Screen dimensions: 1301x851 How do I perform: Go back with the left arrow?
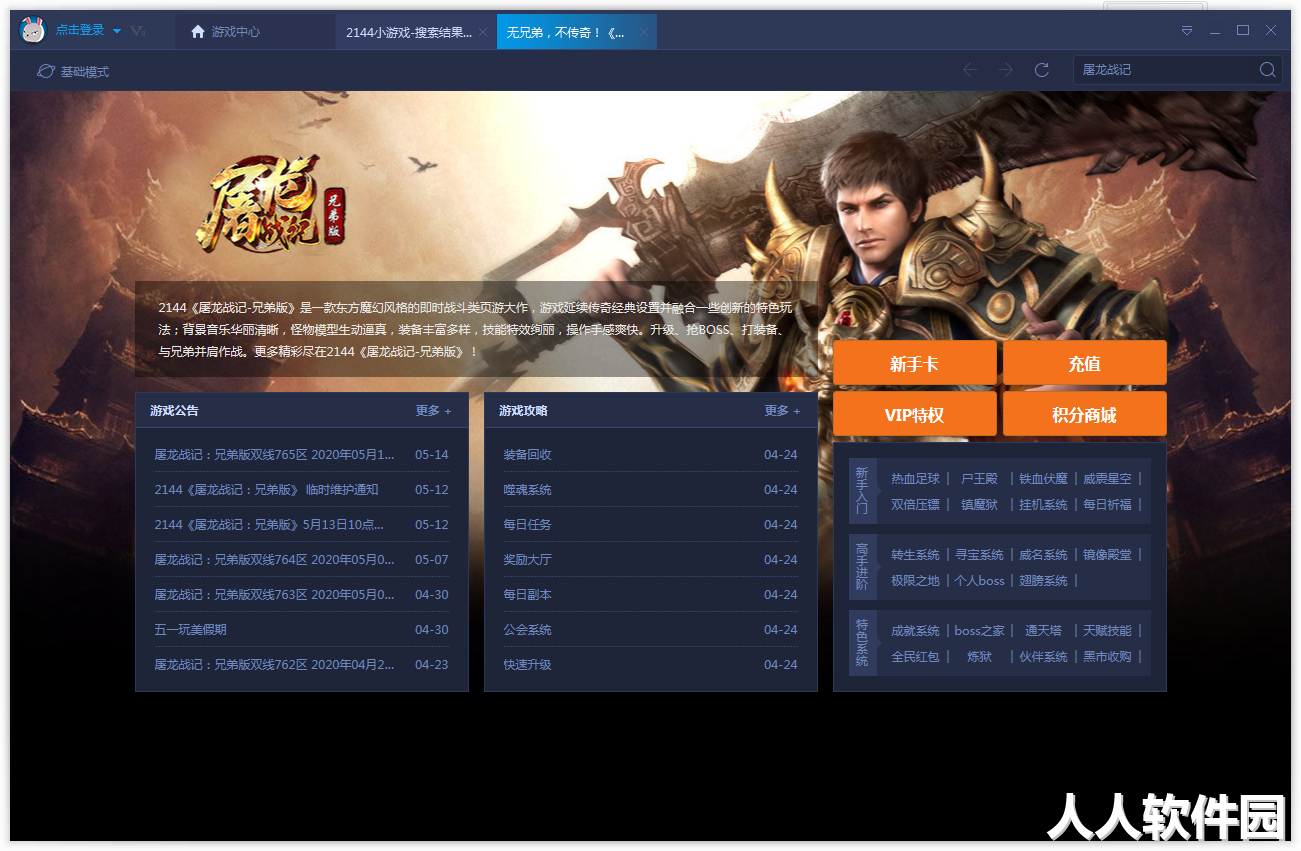[969, 70]
